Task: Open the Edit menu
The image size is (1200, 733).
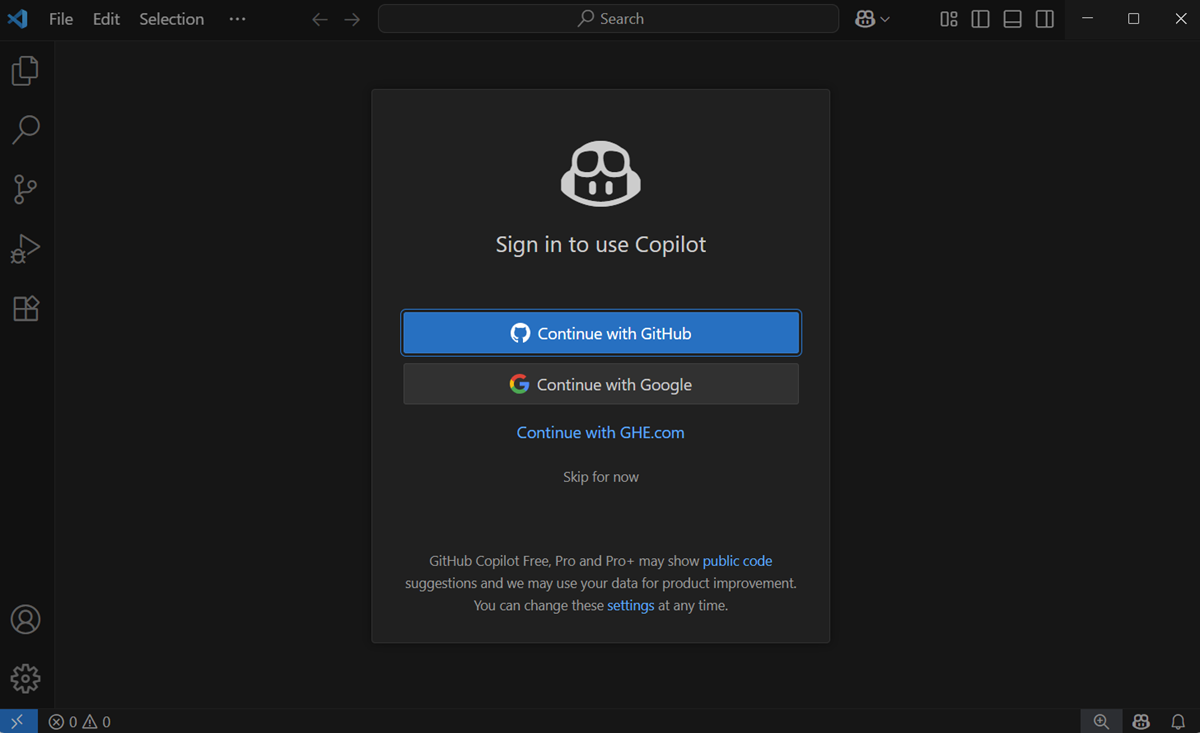Action: (x=105, y=18)
